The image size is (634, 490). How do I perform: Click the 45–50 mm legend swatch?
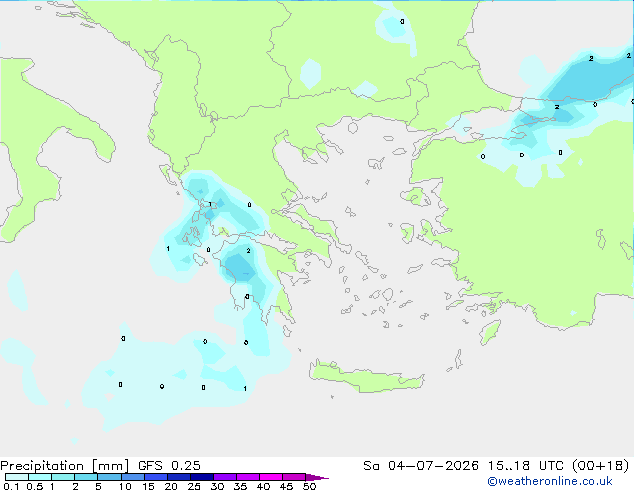(x=294, y=477)
